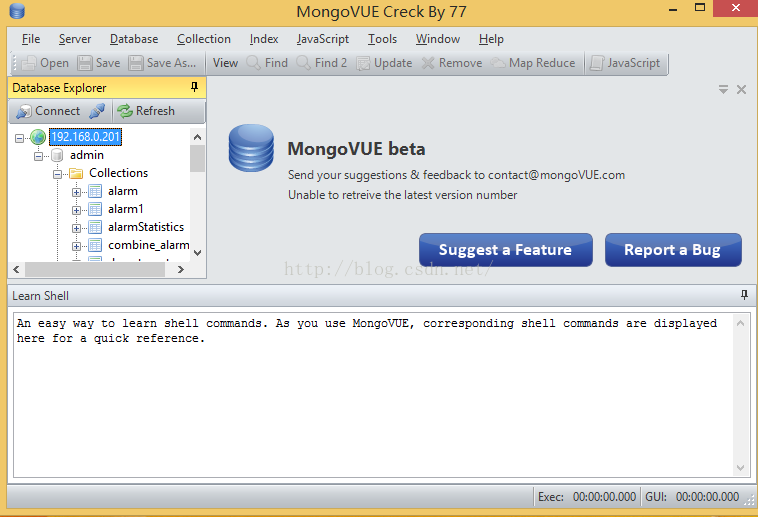Pin the Learn Shell panel

pos(744,295)
